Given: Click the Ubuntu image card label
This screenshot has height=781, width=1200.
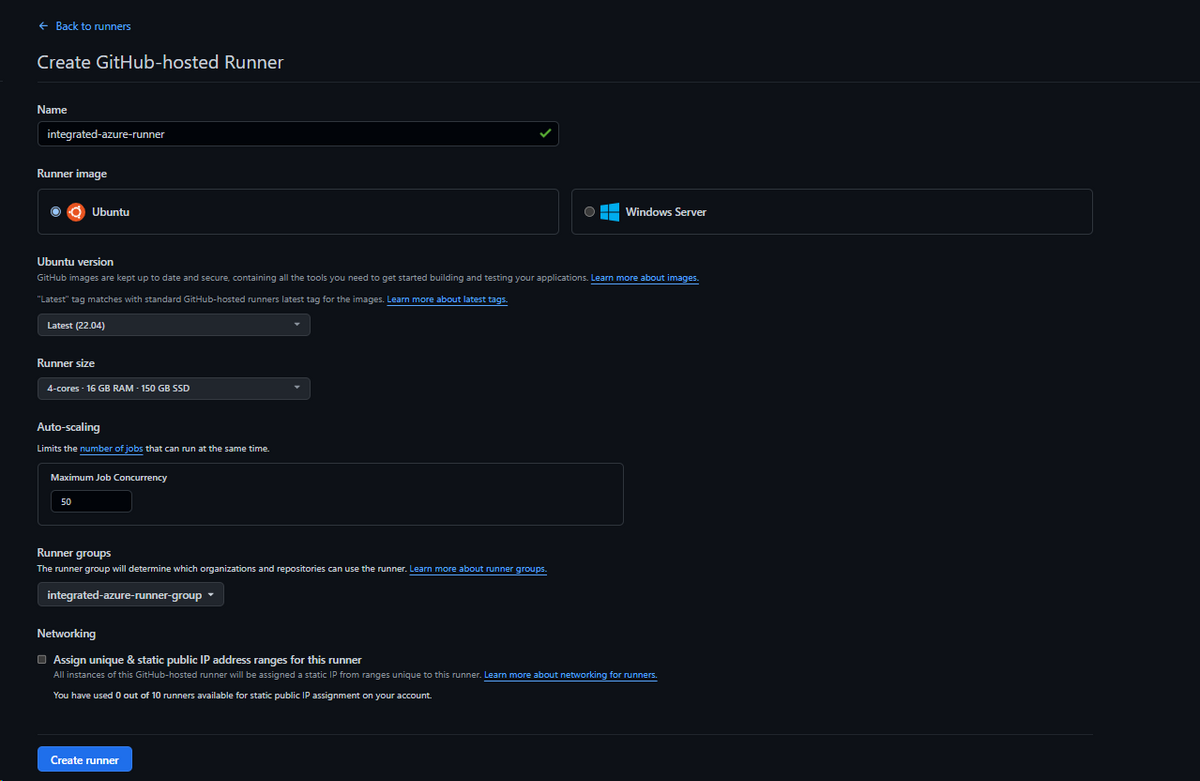Looking at the screenshot, I should [111, 212].
